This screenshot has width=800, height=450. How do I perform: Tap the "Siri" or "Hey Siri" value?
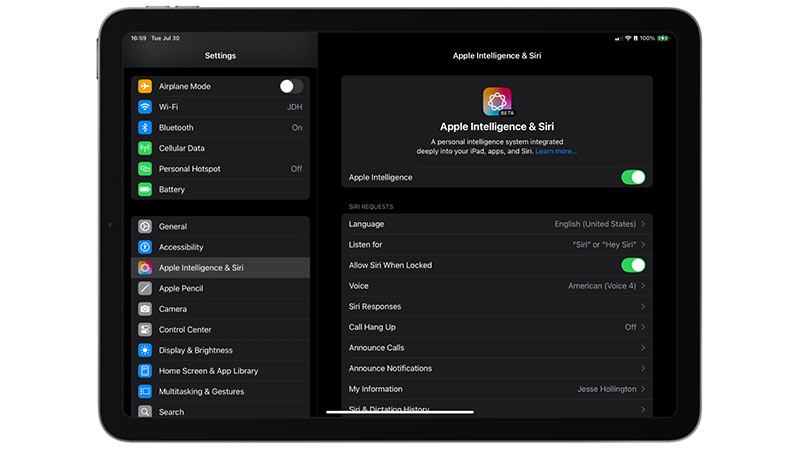(x=604, y=245)
